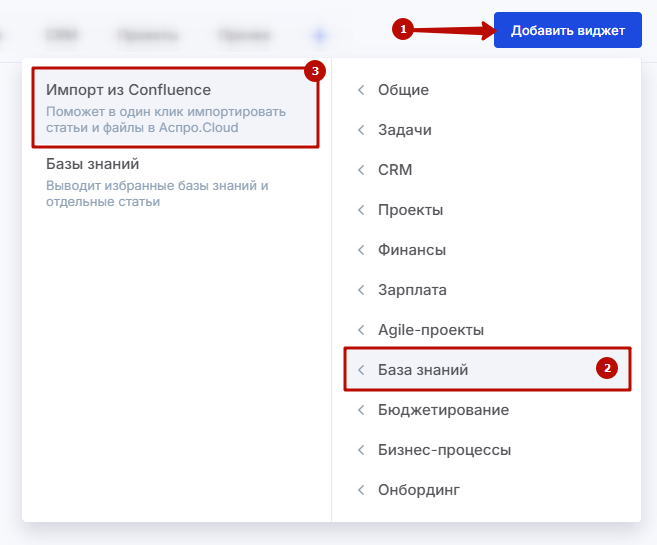
Task: Open the blurred Проекты top tab
Action: pyautogui.click(x=148, y=35)
